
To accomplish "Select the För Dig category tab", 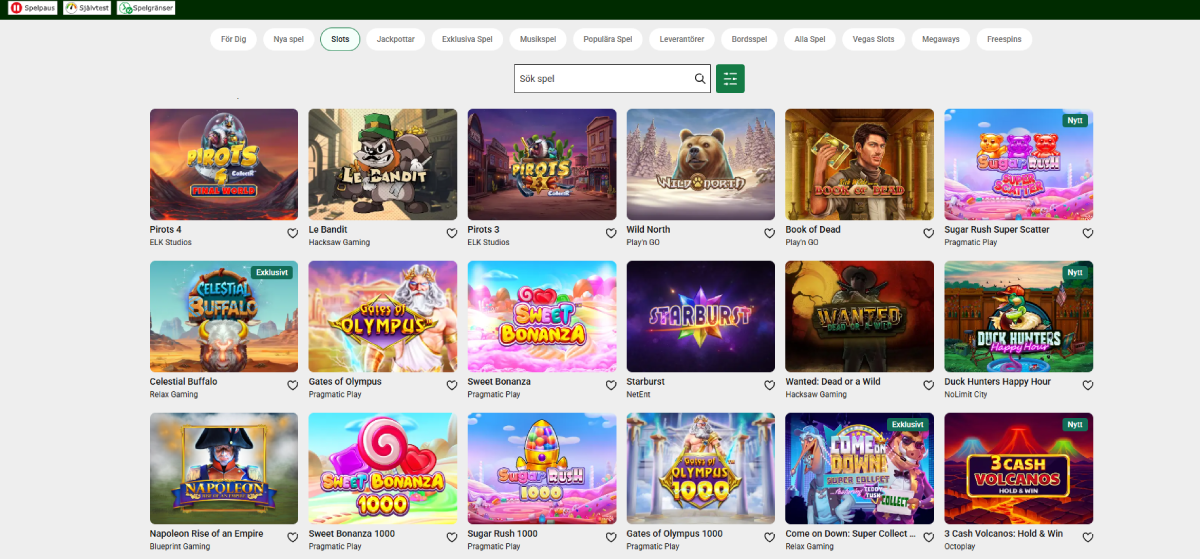I will [233, 39].
